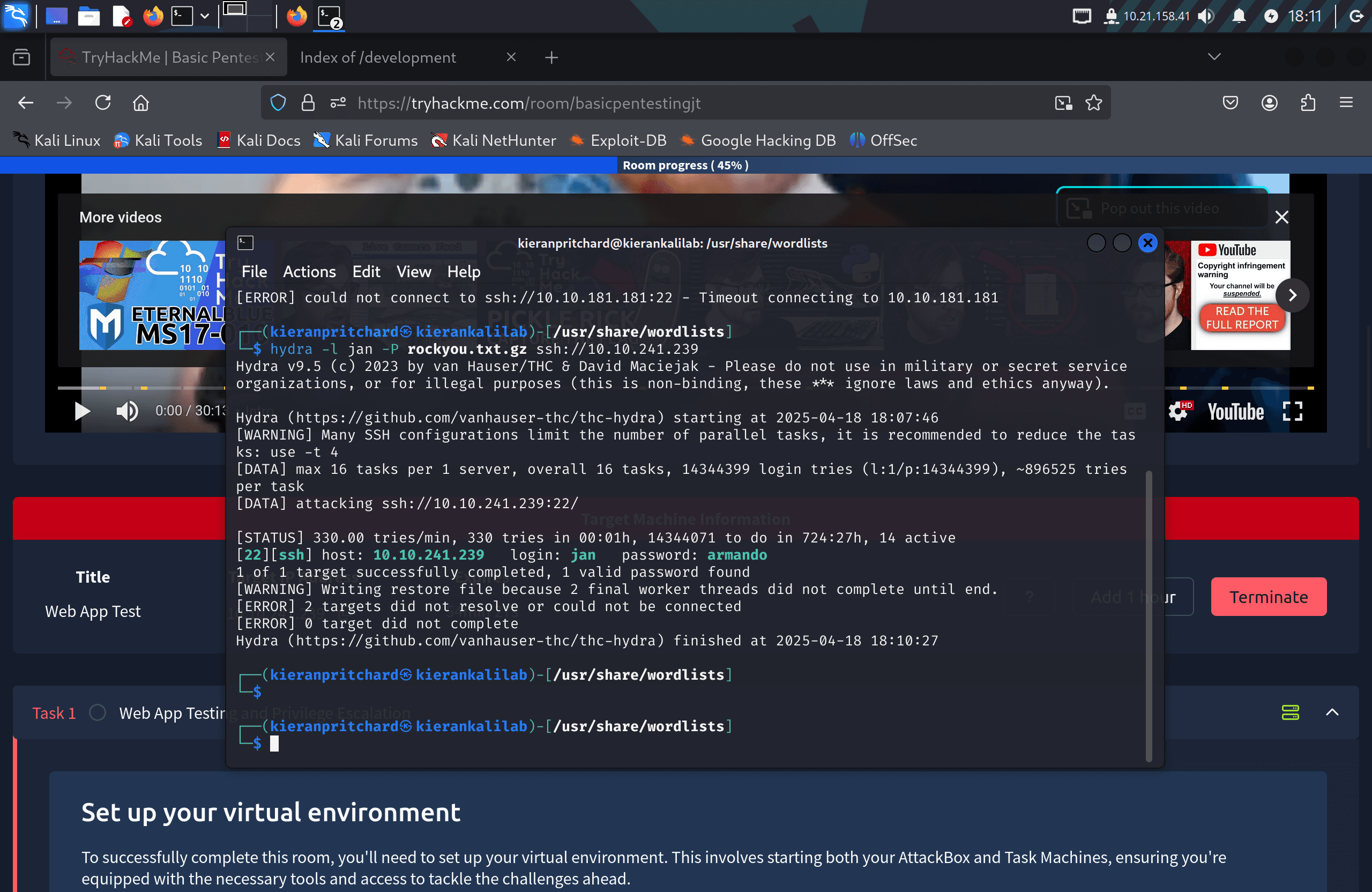Open the OffSec bookmark

pos(883,140)
